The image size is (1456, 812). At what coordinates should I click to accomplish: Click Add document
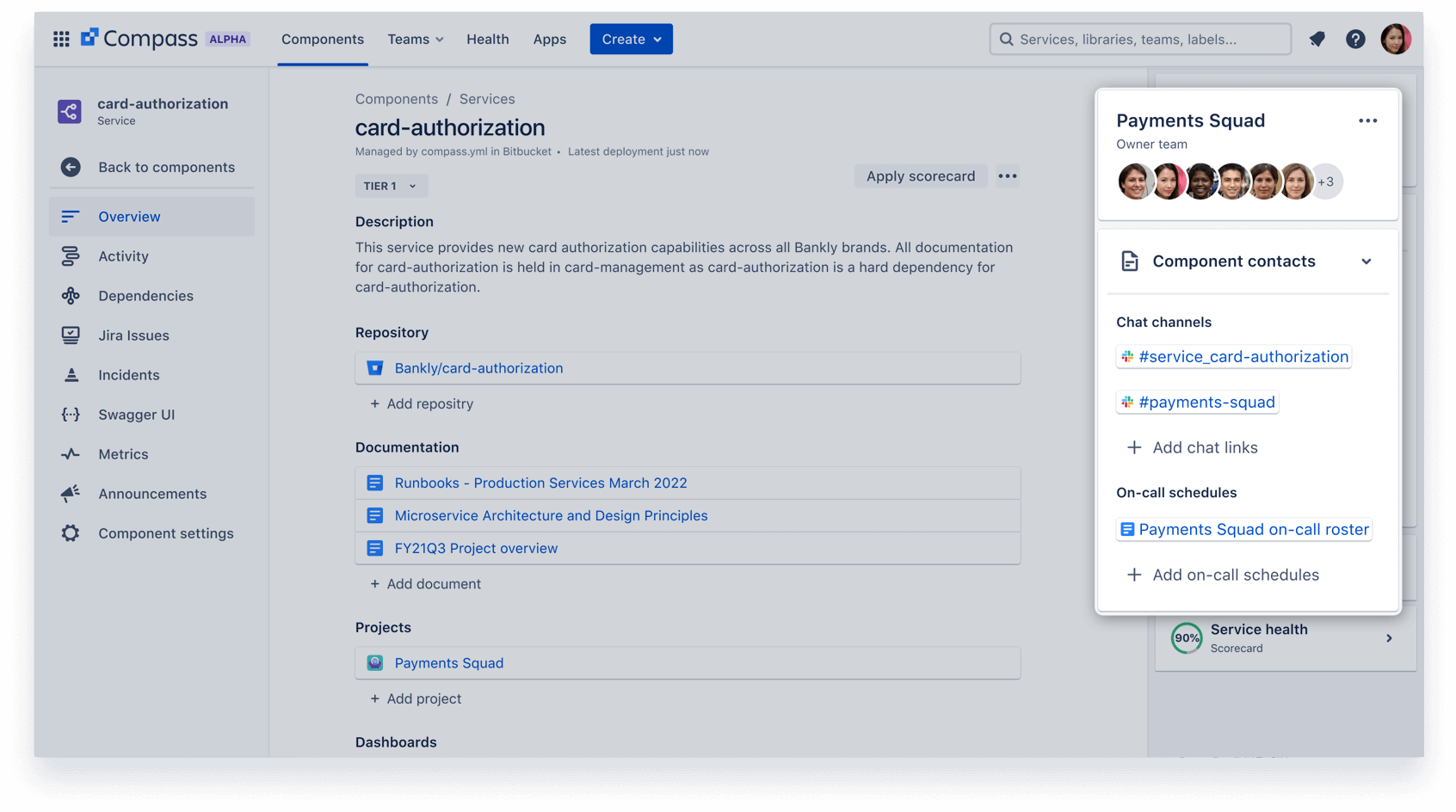point(425,584)
